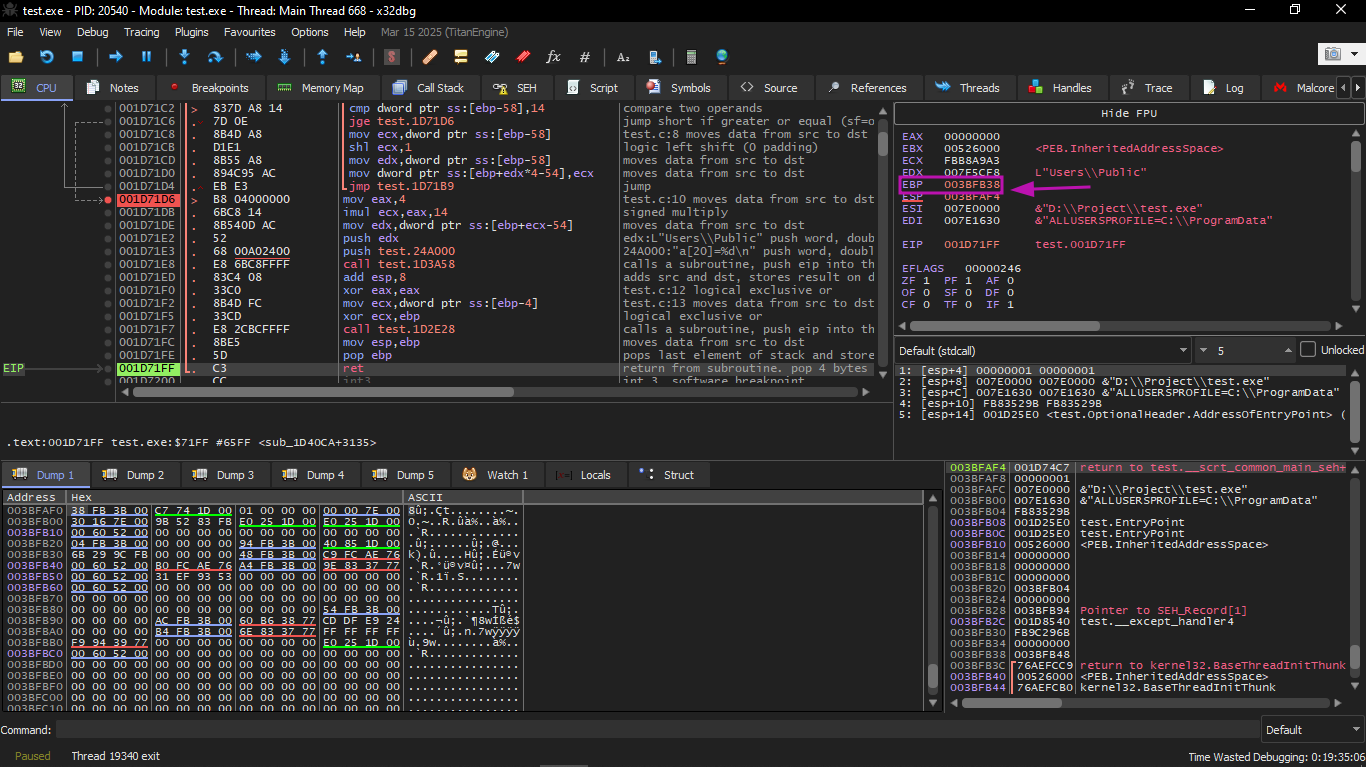Switch to the Memory Map tab
The height and width of the screenshot is (767, 1366).
321,88
